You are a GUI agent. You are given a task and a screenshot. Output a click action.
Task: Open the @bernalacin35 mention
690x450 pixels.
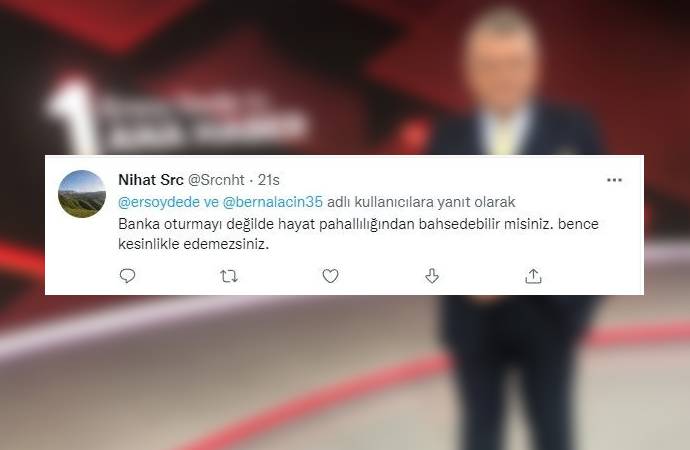coord(273,202)
